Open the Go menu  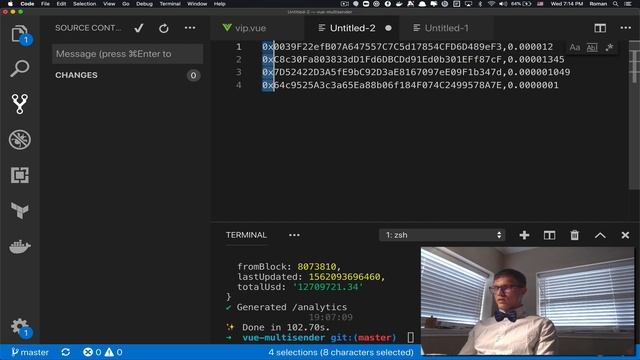(126, 4)
